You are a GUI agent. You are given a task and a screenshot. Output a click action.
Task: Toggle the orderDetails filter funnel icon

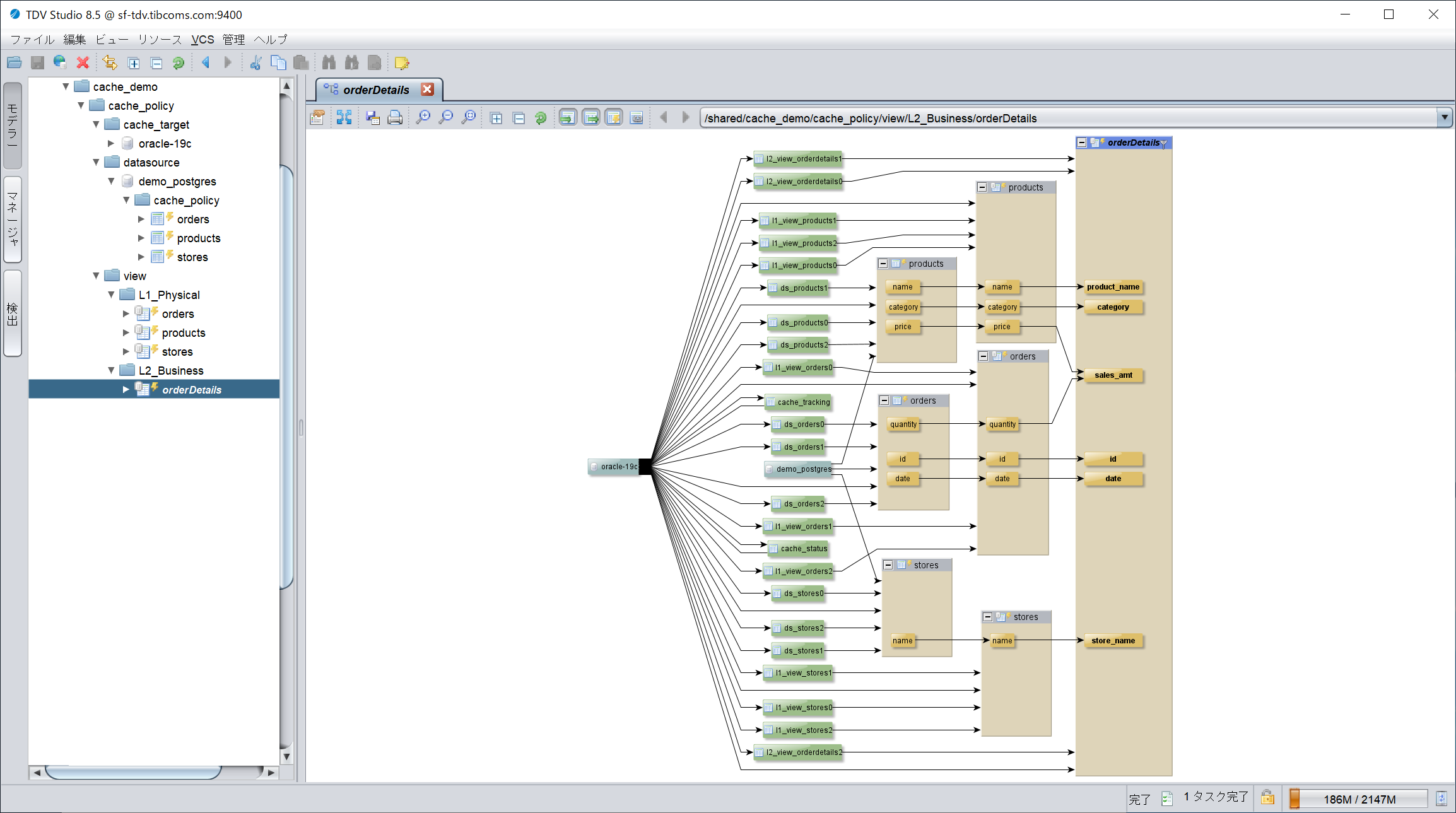click(1164, 143)
